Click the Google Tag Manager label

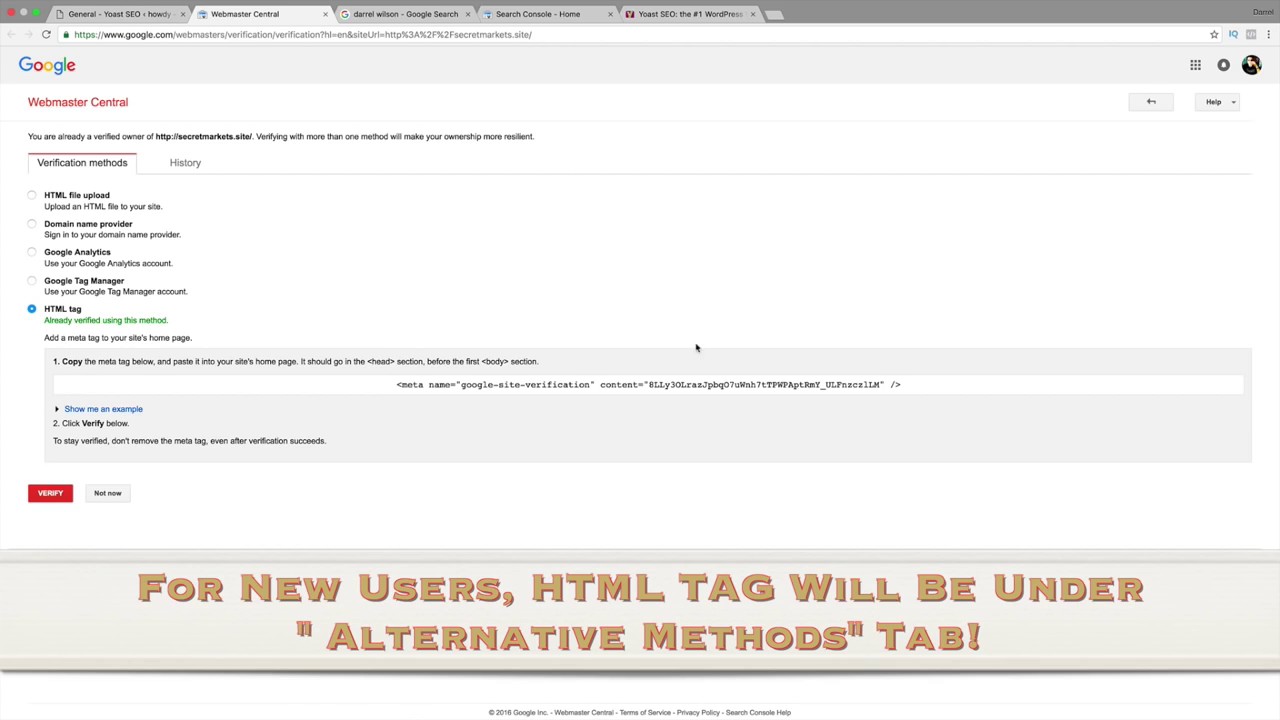pos(84,281)
